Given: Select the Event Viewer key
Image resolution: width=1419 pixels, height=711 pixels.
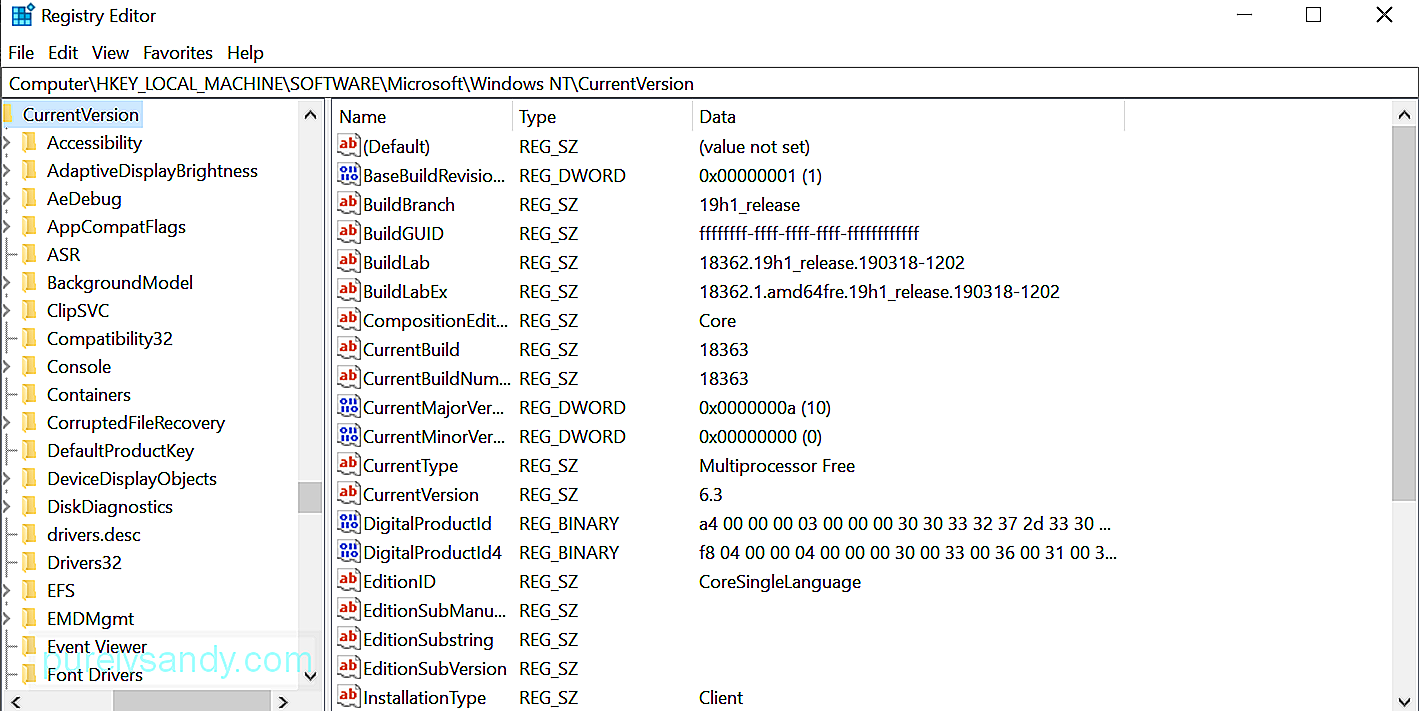Looking at the screenshot, I should click(97, 646).
